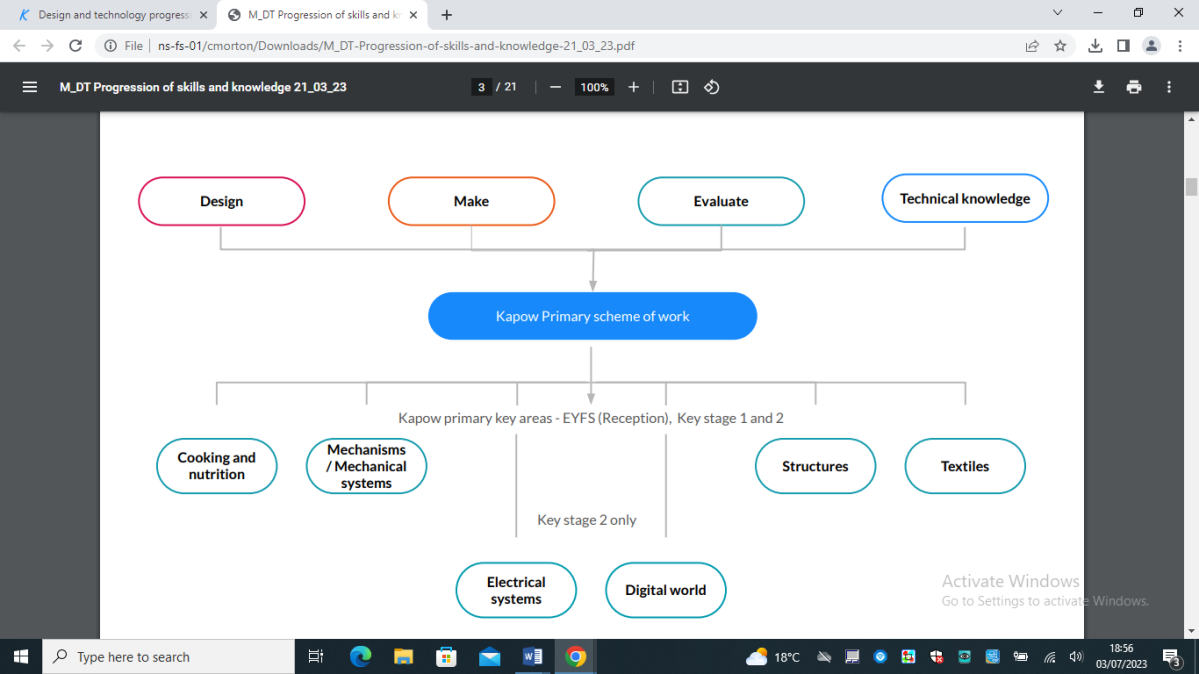Open the PDF sidebar menu icon

point(30,87)
